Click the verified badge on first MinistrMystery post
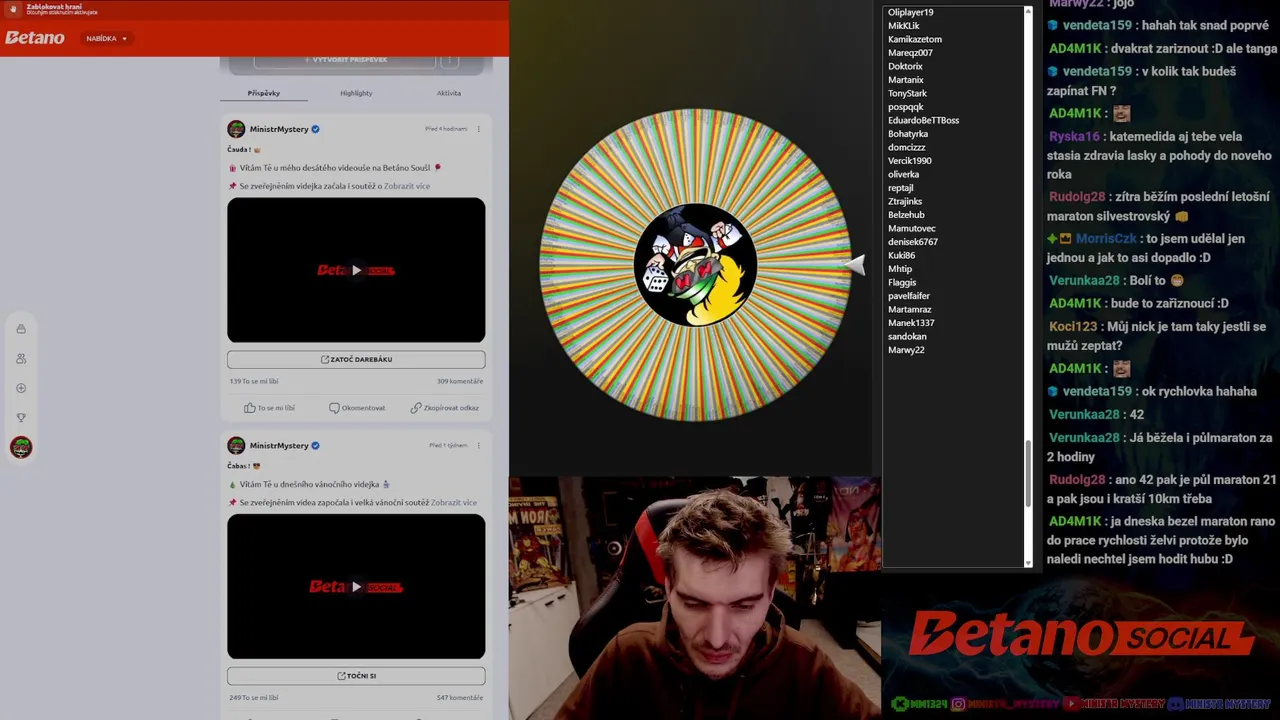This screenshot has height=720, width=1280. pos(315,129)
